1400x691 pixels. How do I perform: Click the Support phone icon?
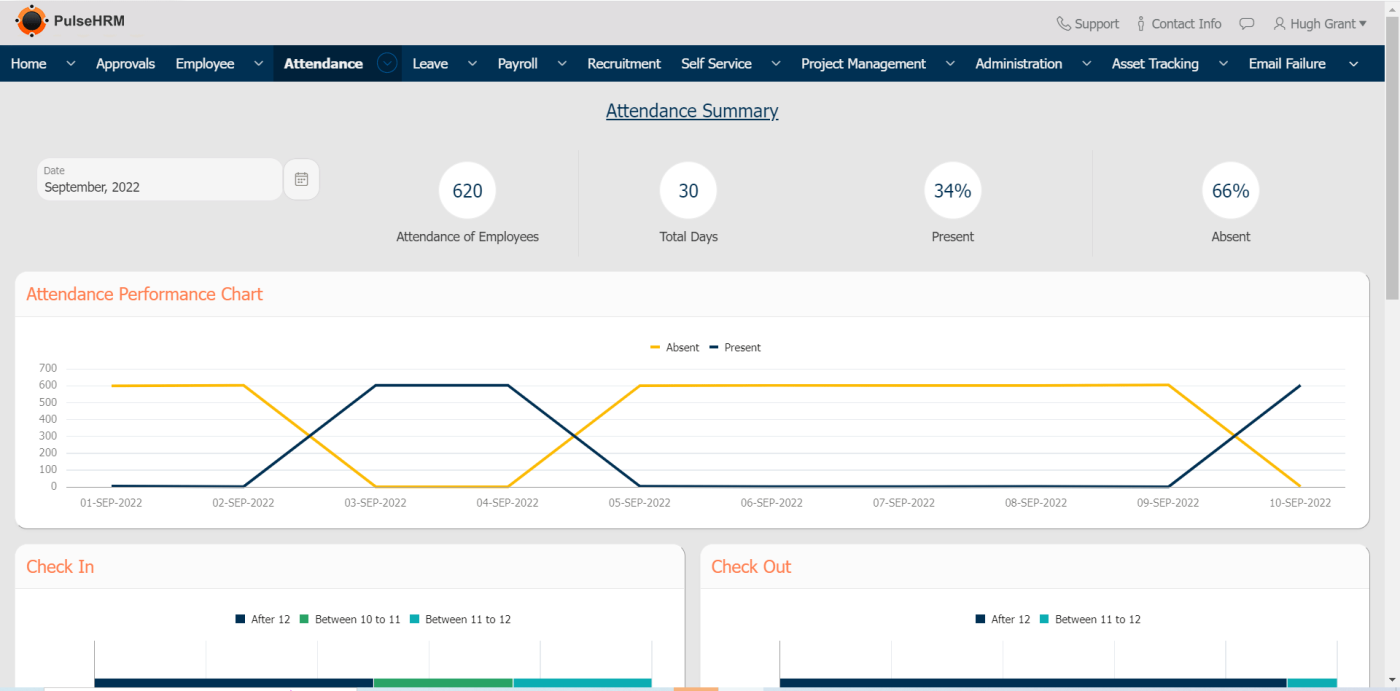point(1063,23)
